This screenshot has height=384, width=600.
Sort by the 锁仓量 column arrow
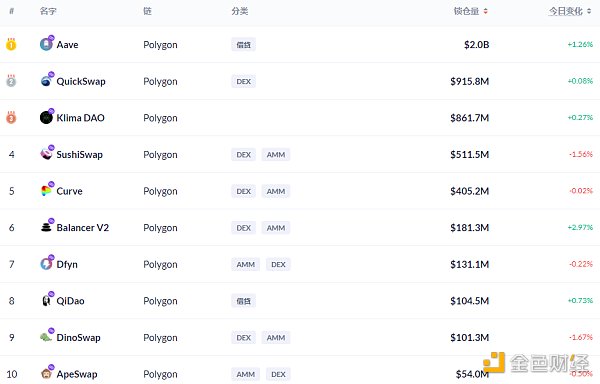pyautogui.click(x=486, y=11)
